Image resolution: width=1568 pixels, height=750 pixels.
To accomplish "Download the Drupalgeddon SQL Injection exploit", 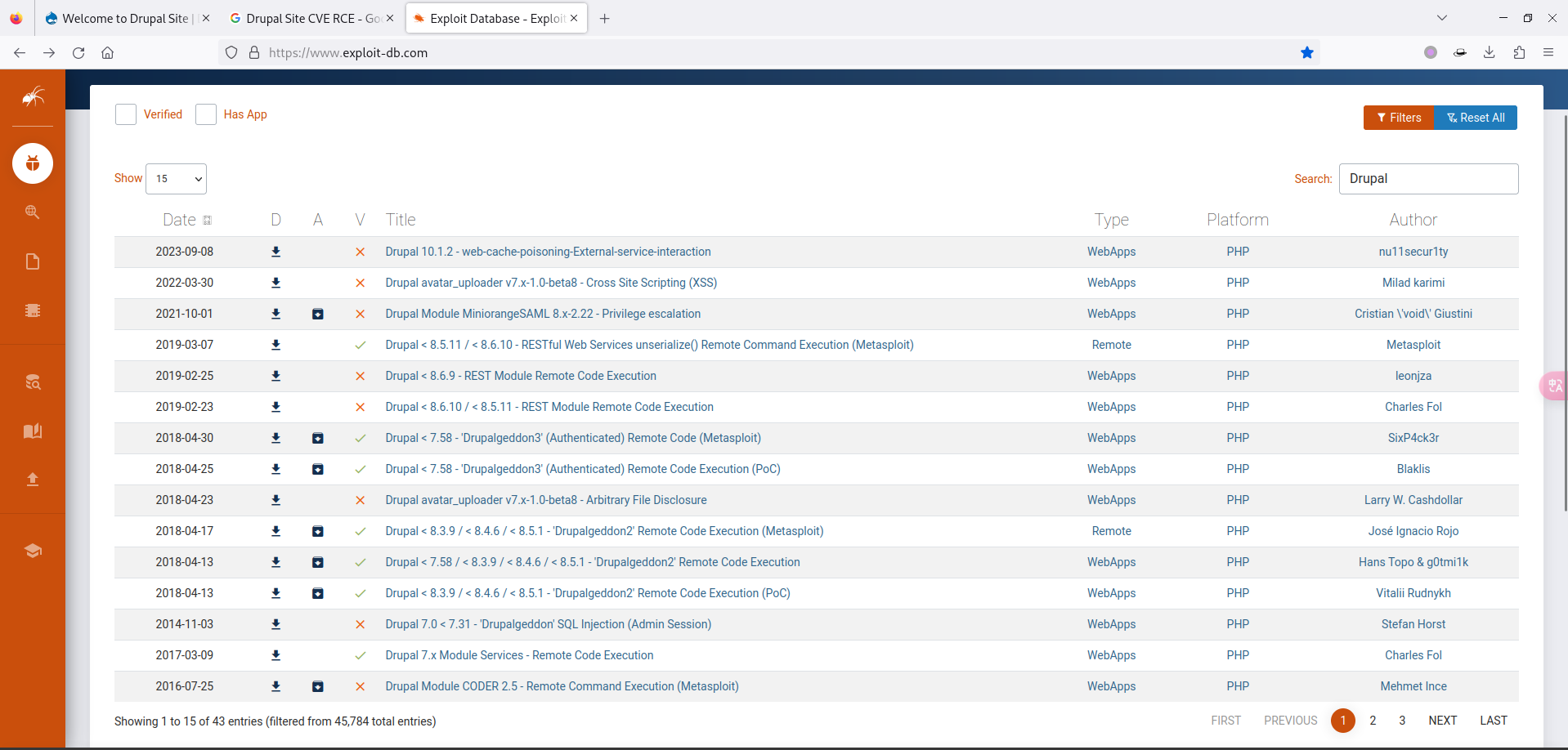I will pyautogui.click(x=276, y=624).
